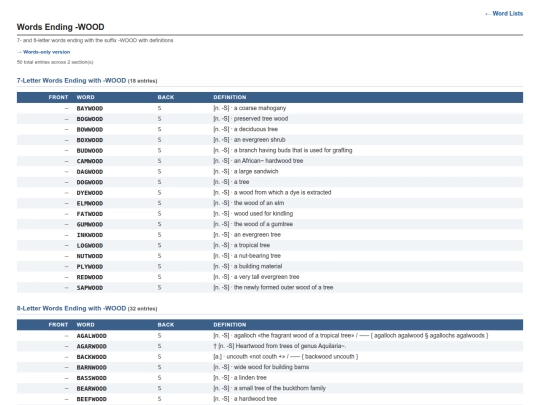Click the definition 'preserved tree wood'
This screenshot has width=540, height=405.
tap(261, 118)
